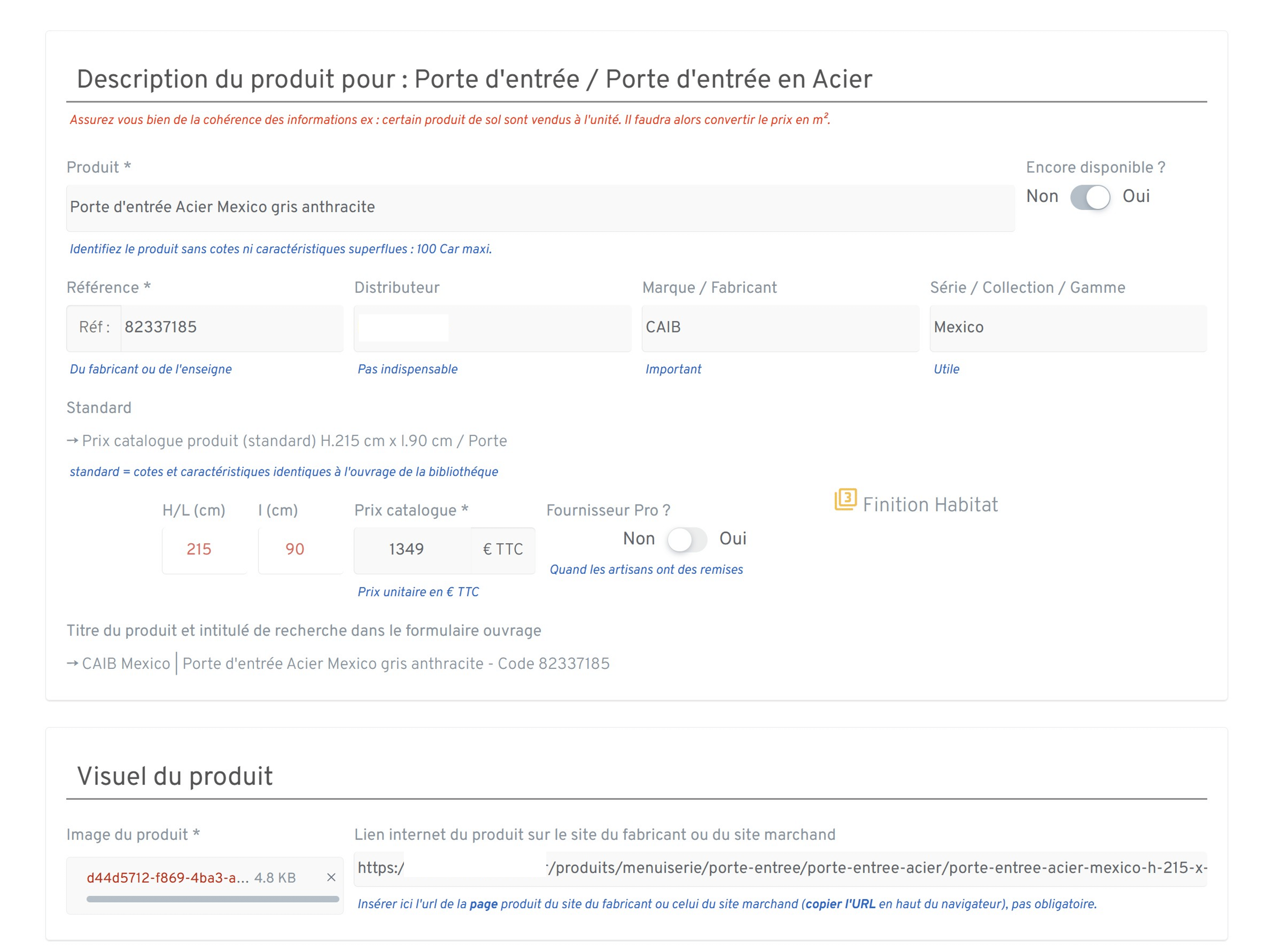This screenshot has width=1281, height=952.
Task: Remove the uploaded image with the X icon
Action: point(331,877)
